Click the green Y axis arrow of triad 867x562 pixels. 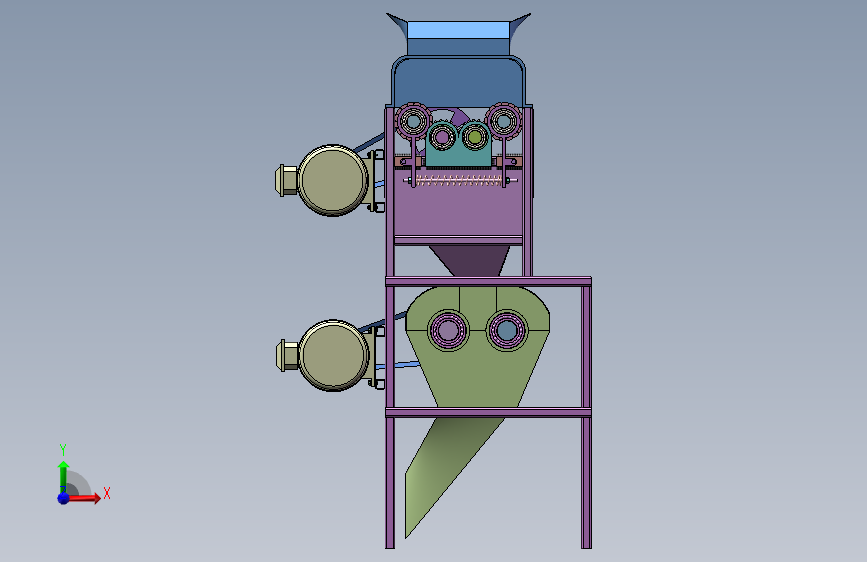click(x=63, y=476)
